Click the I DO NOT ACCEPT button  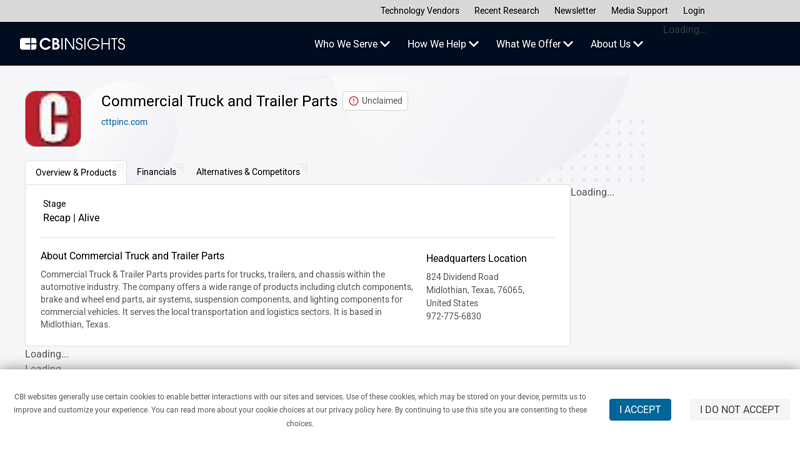pos(739,410)
